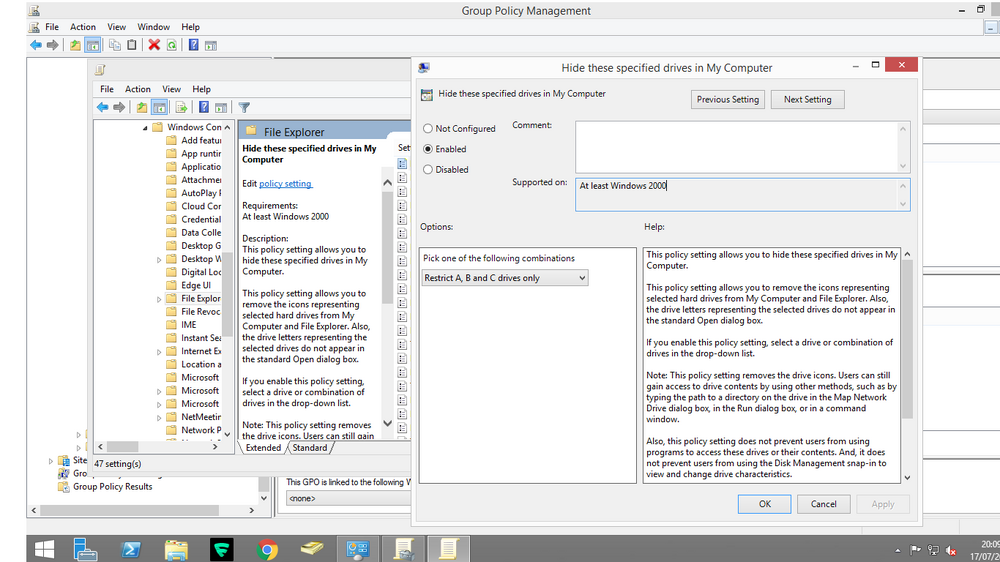The height and width of the screenshot is (562, 1000).
Task: Open File Explorer from the taskbar
Action: coord(176,549)
